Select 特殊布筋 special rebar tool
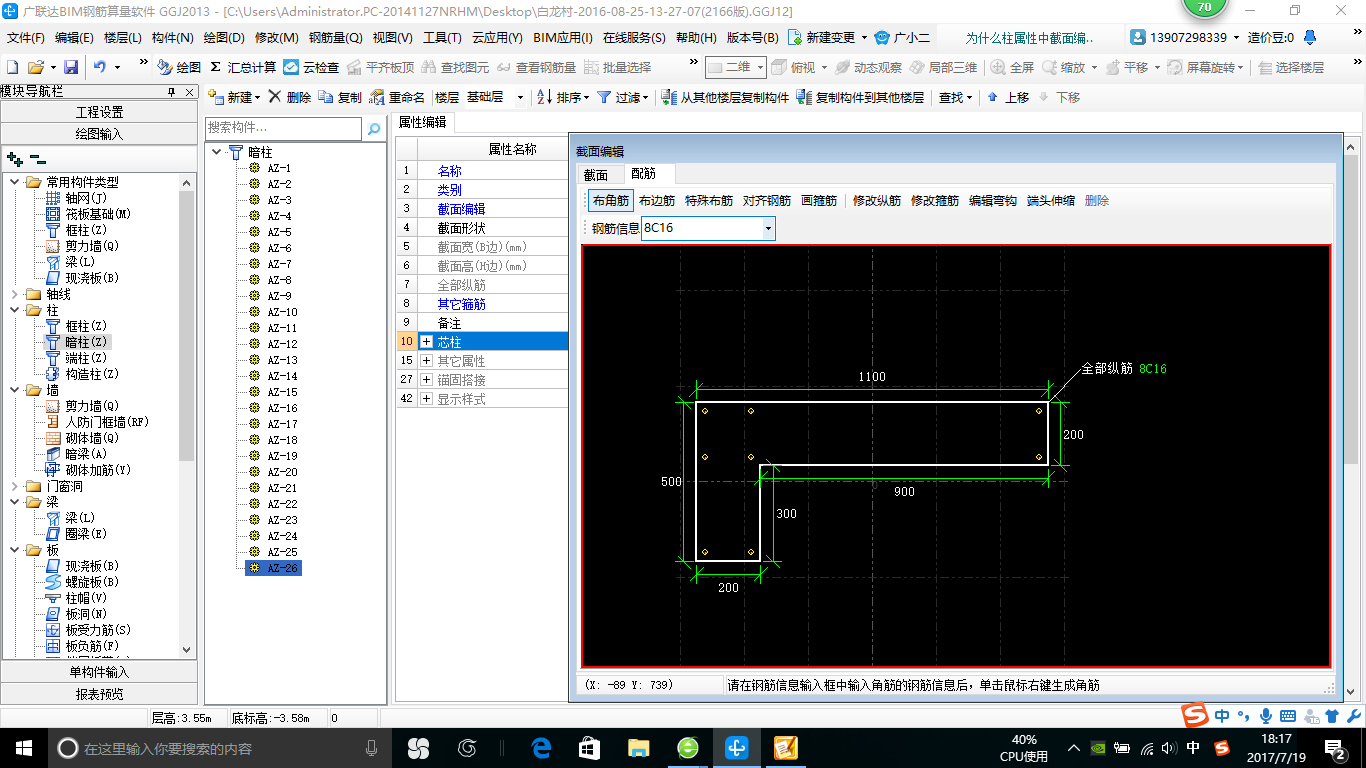1366x768 pixels. [x=709, y=200]
